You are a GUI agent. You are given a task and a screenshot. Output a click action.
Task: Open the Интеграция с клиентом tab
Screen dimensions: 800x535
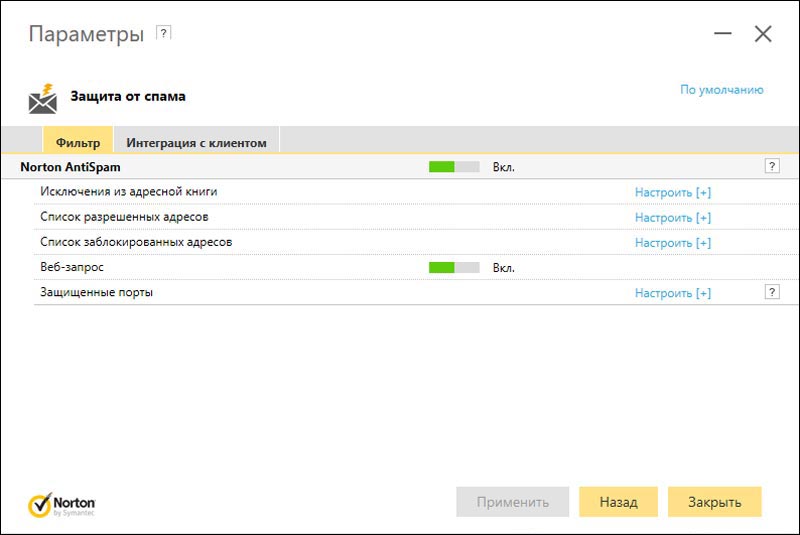[x=196, y=140]
